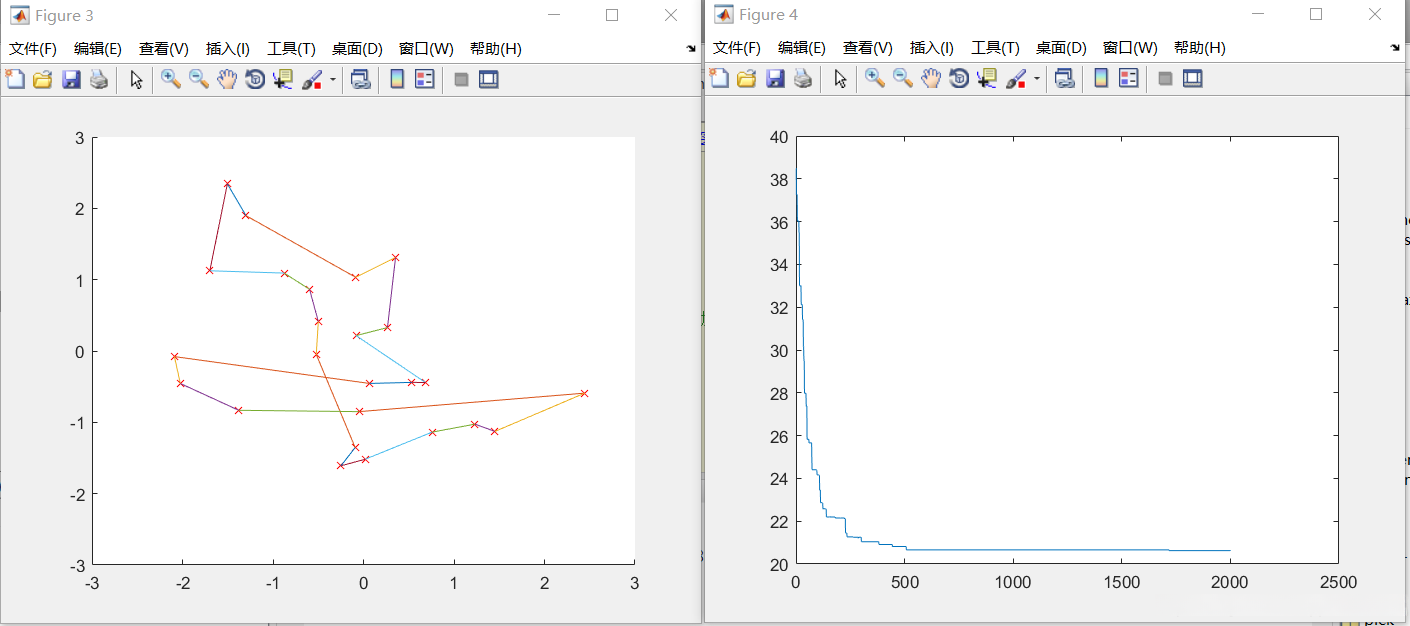Open 编辑(E) menu in Figure 3
The image size is (1410, 626).
click(97, 48)
